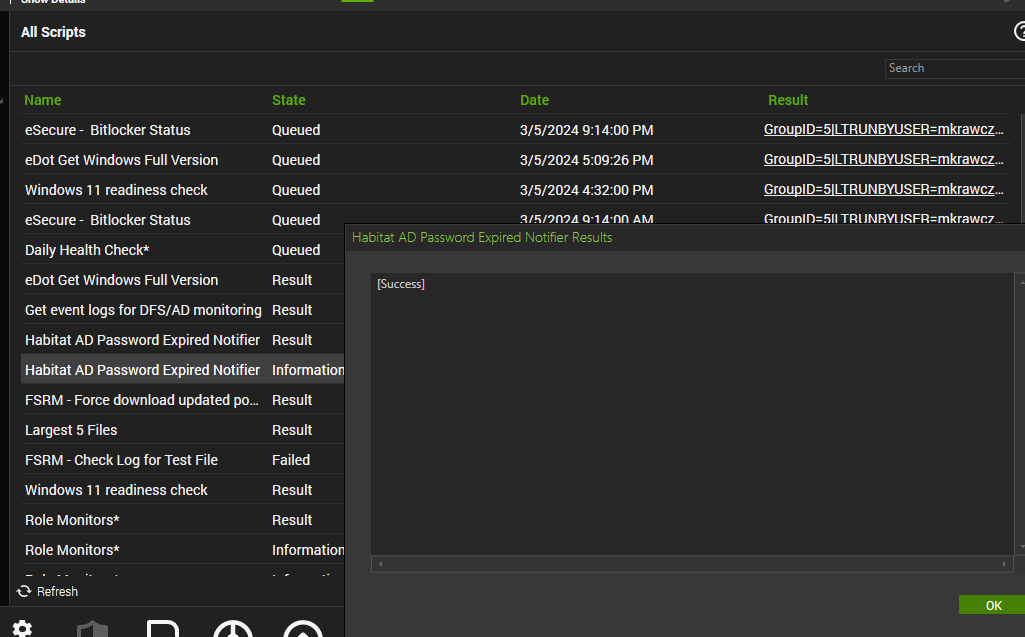The width and height of the screenshot is (1025, 637).
Task: Select the failed FSRM - Check Log for Test File row
Action: (x=121, y=460)
